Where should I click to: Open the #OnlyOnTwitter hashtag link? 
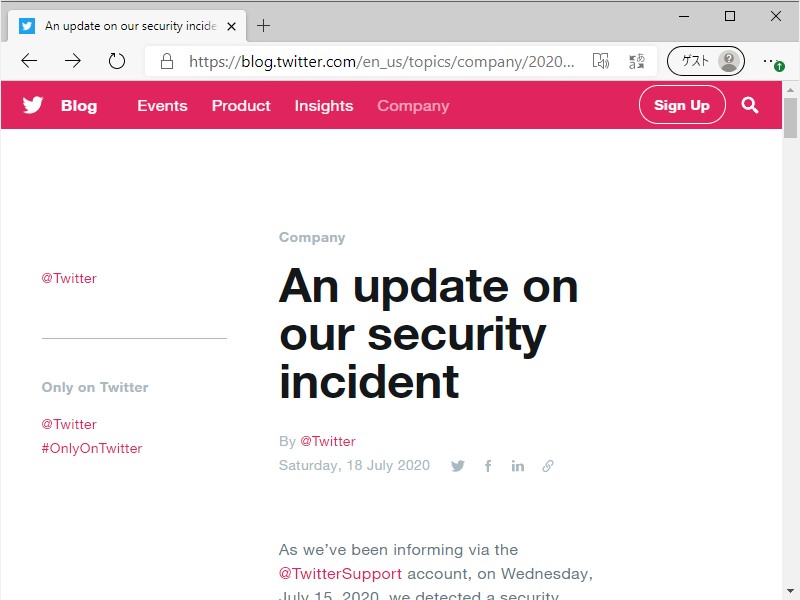pyautogui.click(x=92, y=448)
